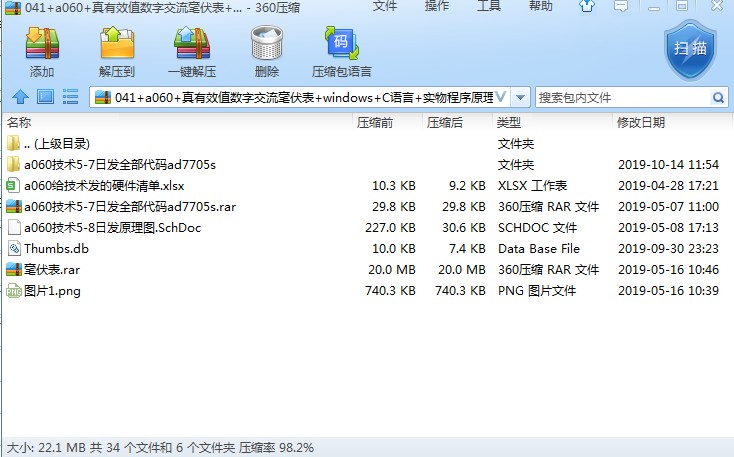Viewport: 734px width, 457px height.
Task: Select file name 图片1.png
Action: pyautogui.click(x=52, y=291)
